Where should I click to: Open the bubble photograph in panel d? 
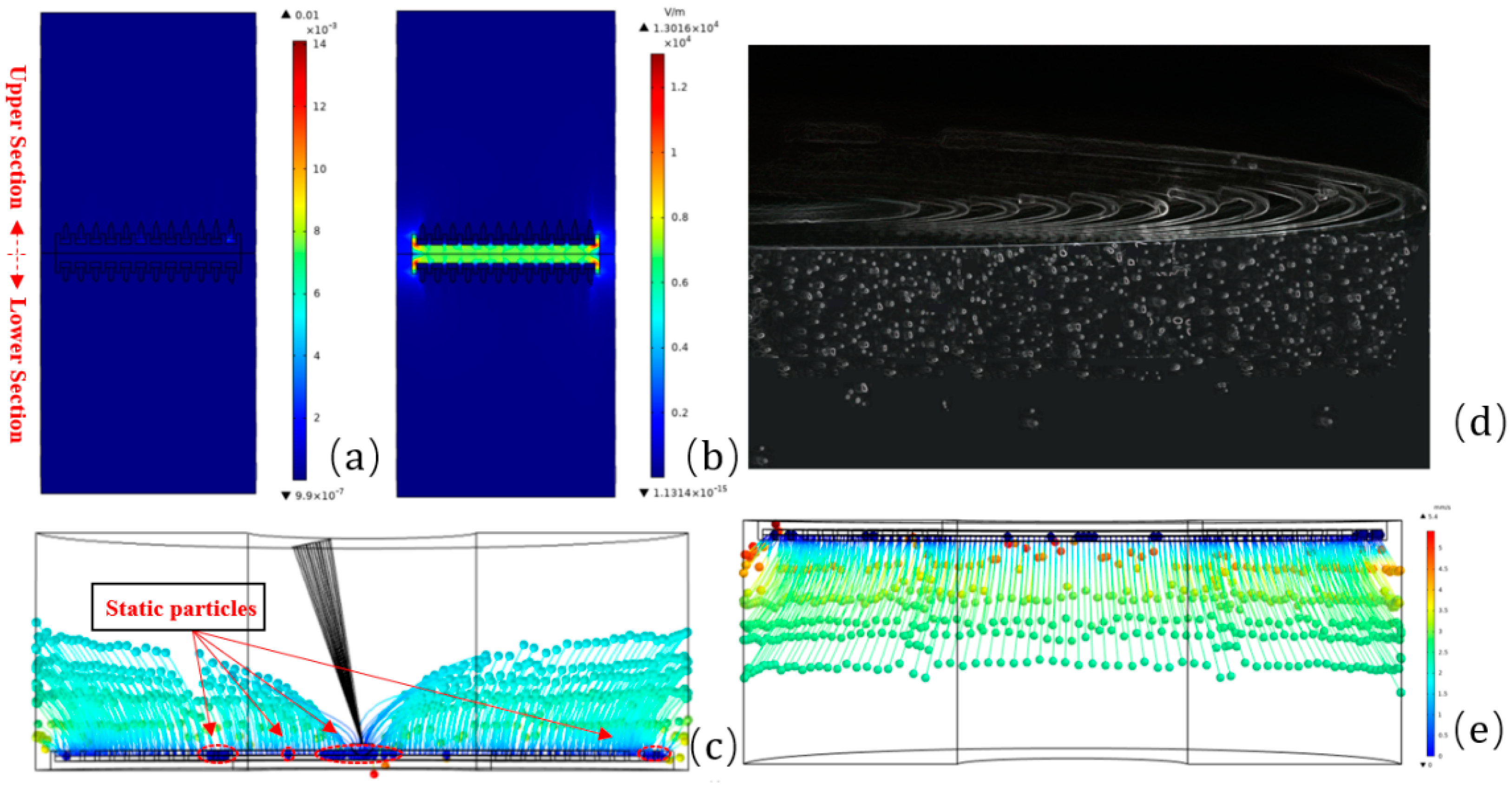(1088, 256)
